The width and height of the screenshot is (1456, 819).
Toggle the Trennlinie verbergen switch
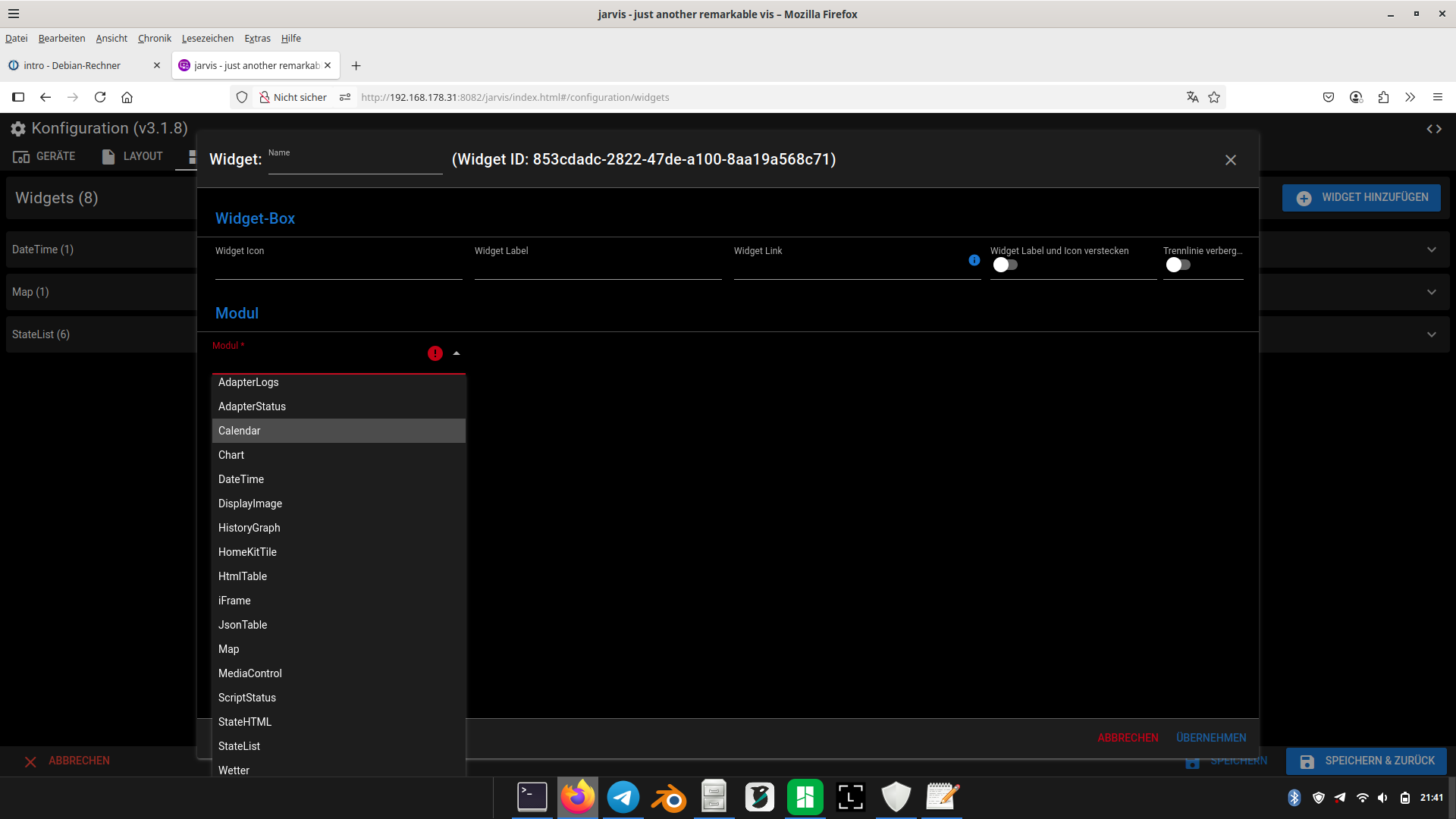[1178, 265]
